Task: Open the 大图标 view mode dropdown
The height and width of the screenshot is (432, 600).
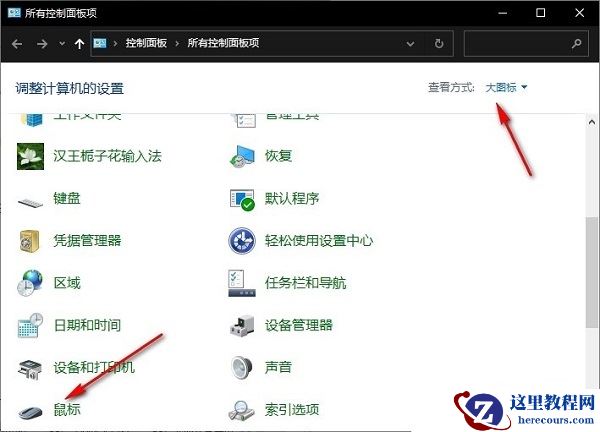Action: (506, 88)
